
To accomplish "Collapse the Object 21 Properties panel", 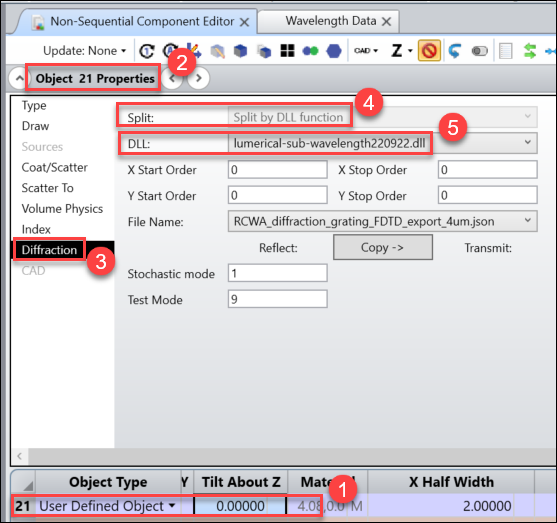I will click(20, 78).
